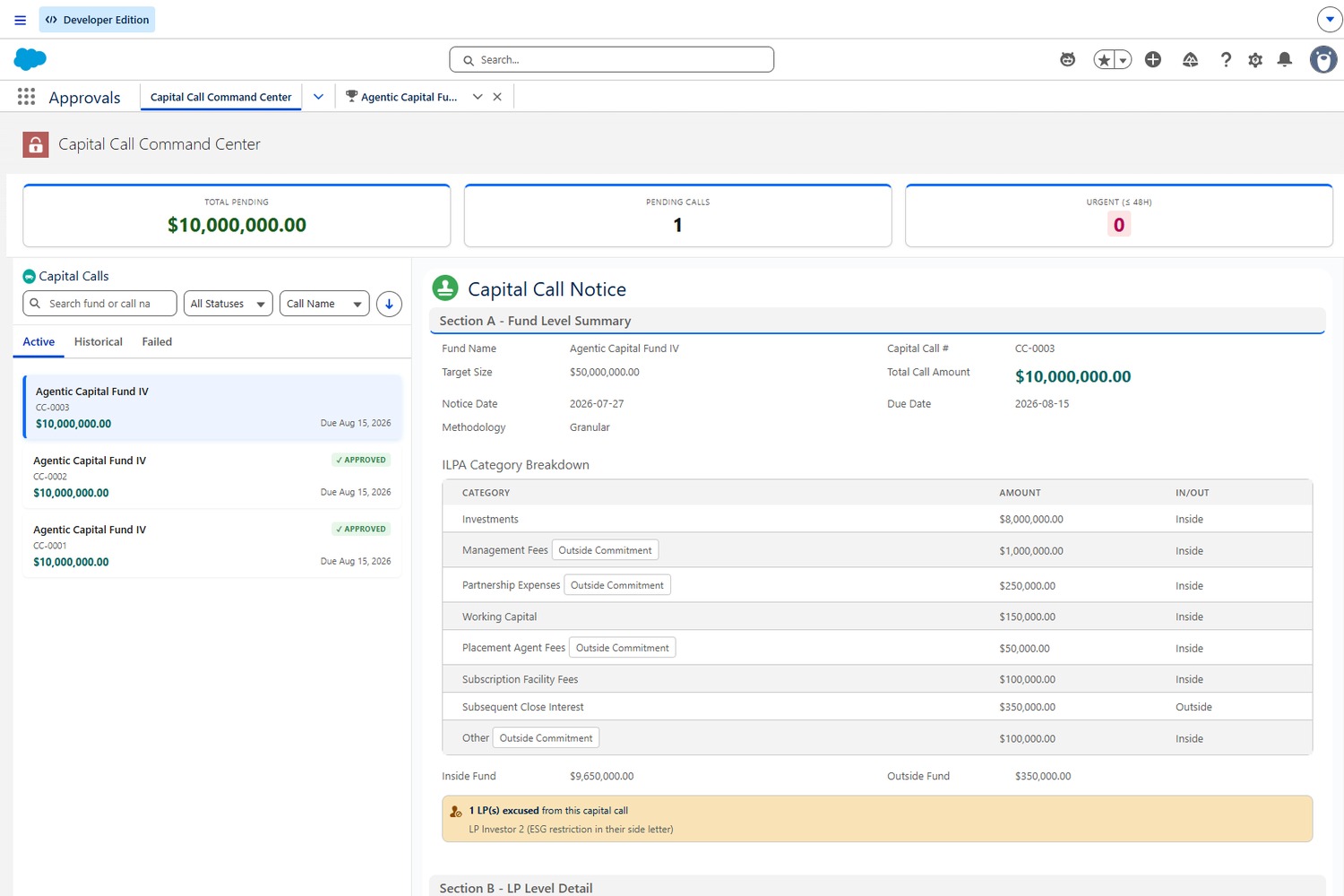Click the Inside Fund $9,650,000.00 value

(602, 776)
